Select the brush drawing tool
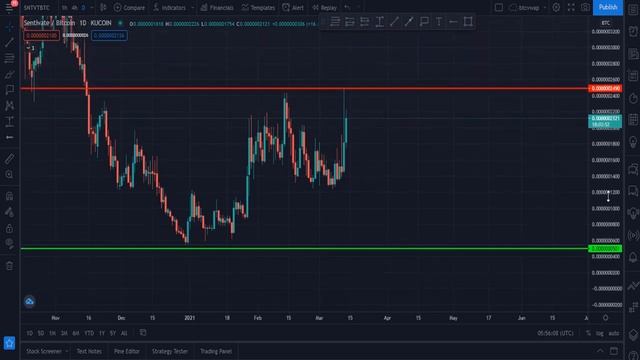Screen dimensions: 640x360 [9, 74]
